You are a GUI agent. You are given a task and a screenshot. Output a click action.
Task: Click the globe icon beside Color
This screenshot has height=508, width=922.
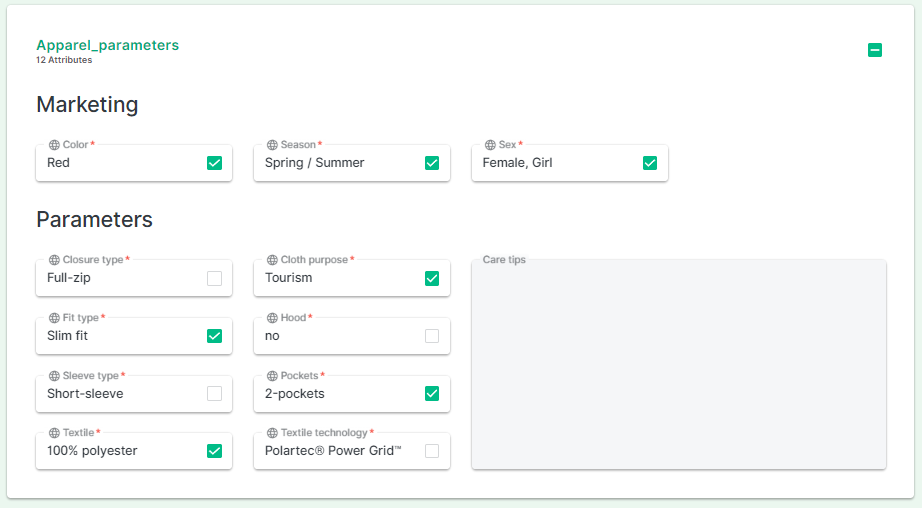tap(54, 145)
